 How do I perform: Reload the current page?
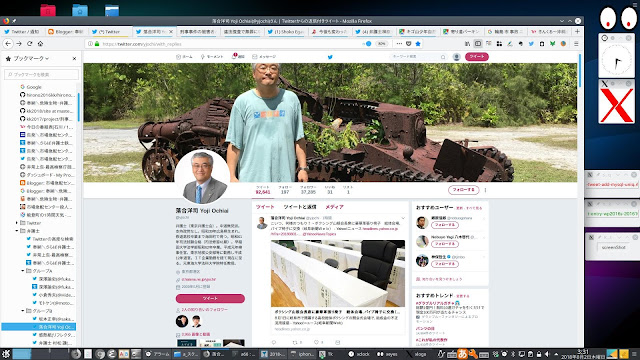point(29,44)
